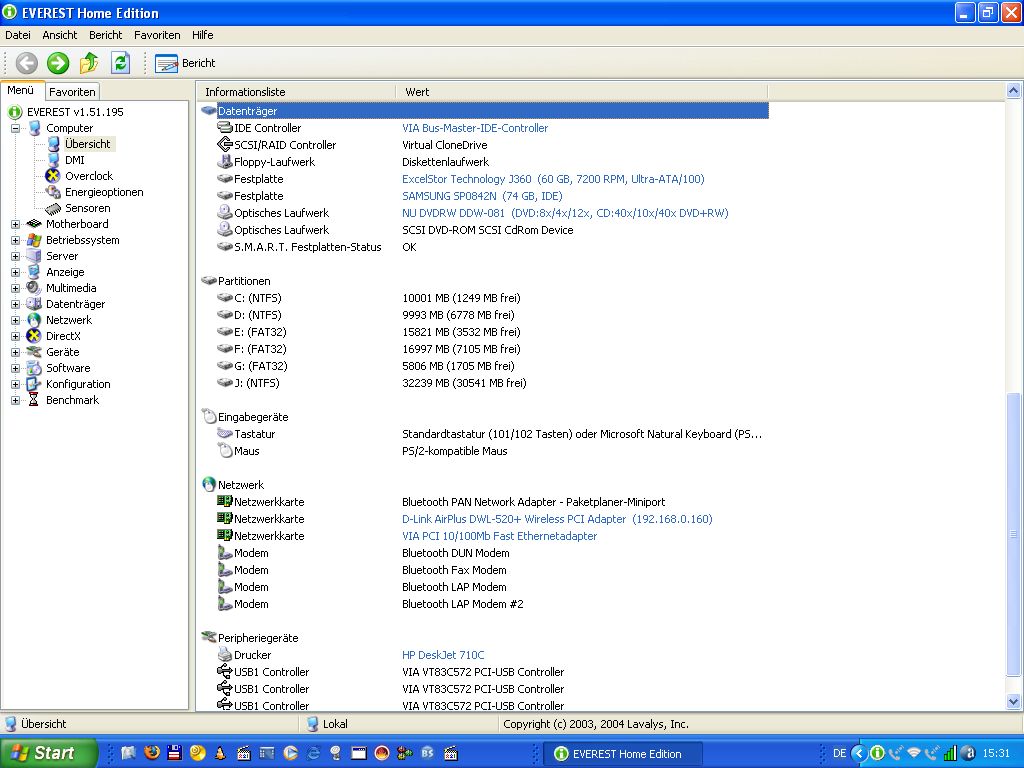This screenshot has width=1024, height=768.
Task: Open SAMSUNG SP0842N link
Action: [x=482, y=196]
